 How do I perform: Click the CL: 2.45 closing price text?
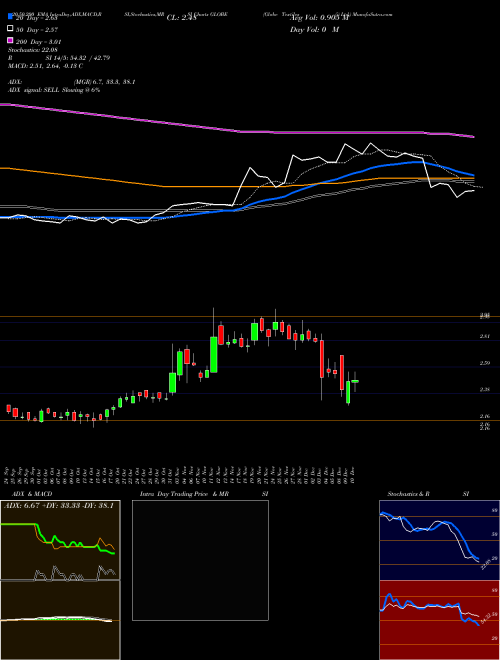click(181, 18)
